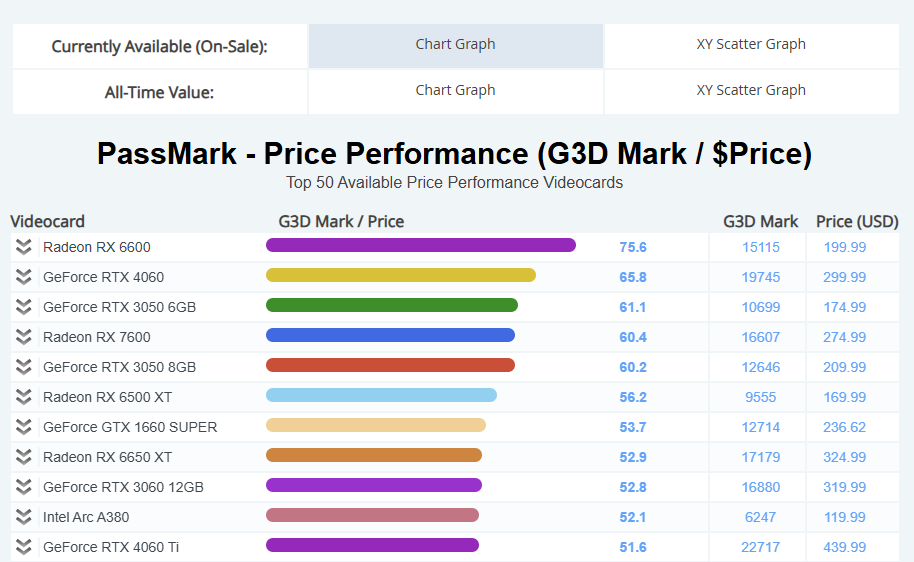Click the chevron icon beside Intel Arc A380
914x562 pixels.
24,517
